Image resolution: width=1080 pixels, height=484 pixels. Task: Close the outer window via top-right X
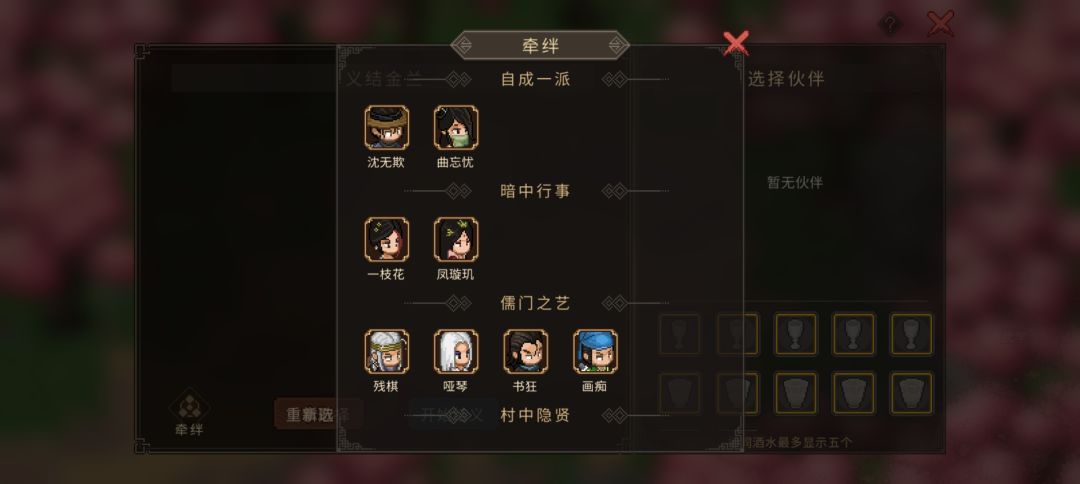click(x=941, y=24)
